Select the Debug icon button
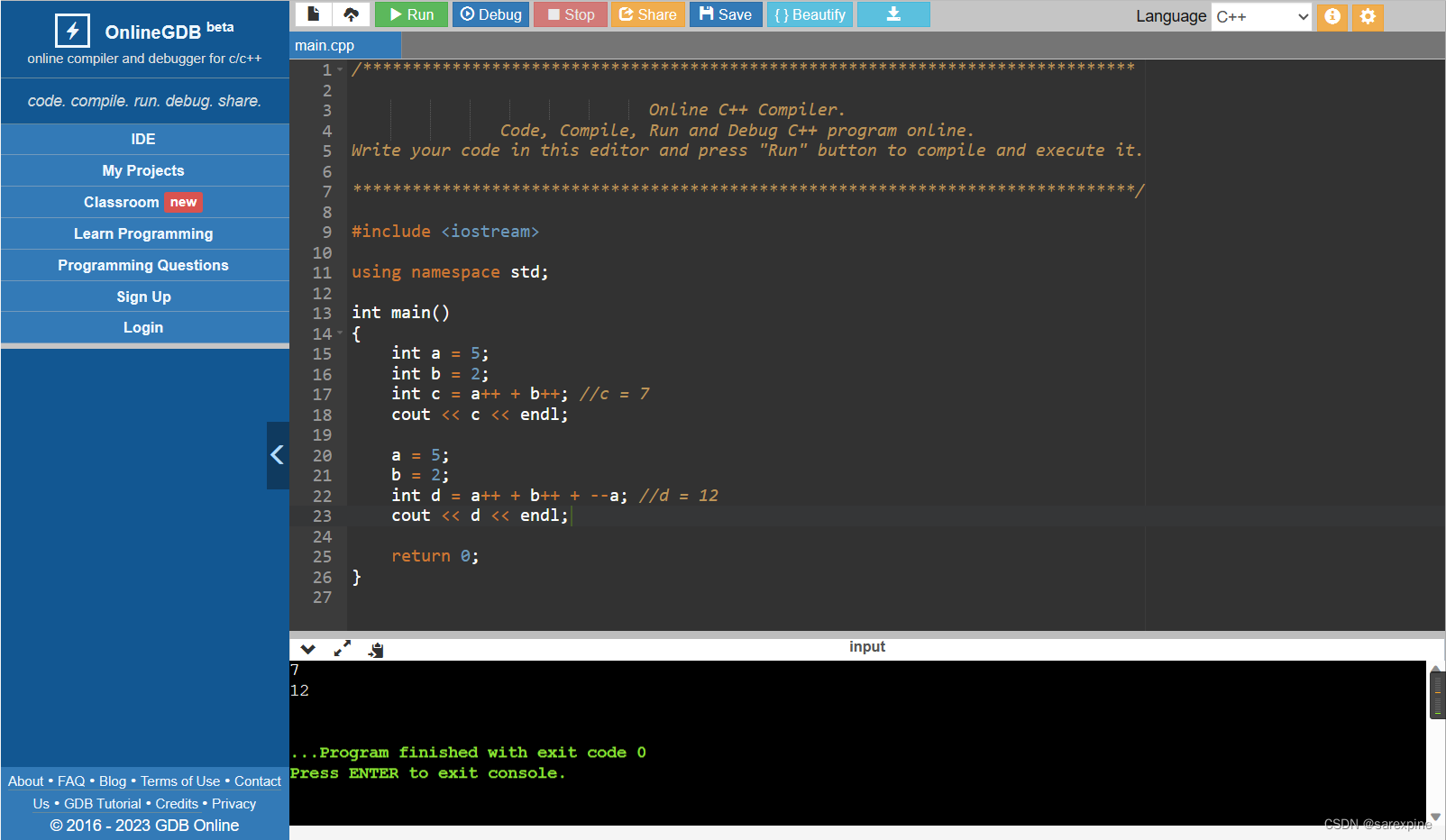Viewport: 1446px width, 840px height. tap(490, 14)
